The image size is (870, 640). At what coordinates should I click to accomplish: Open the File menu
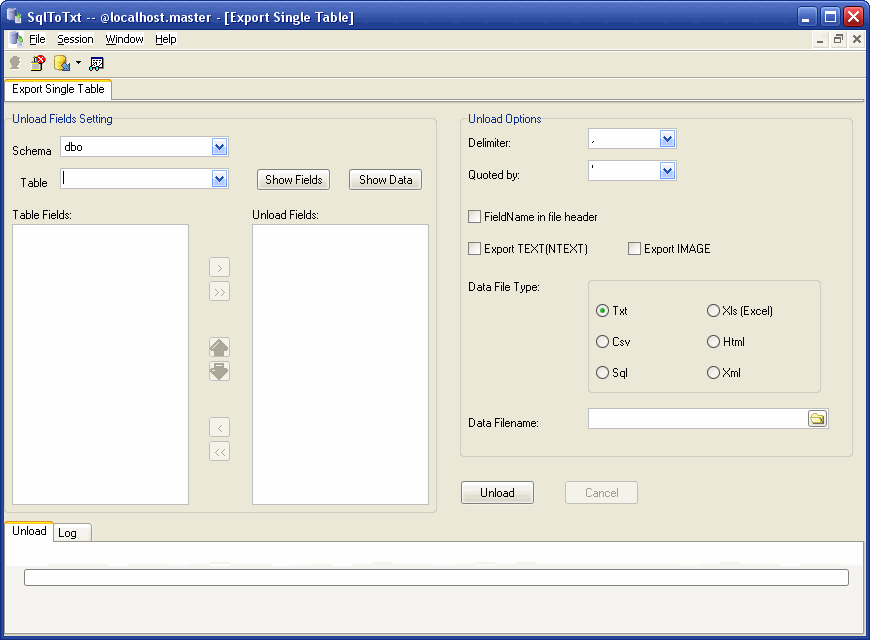[x=37, y=39]
